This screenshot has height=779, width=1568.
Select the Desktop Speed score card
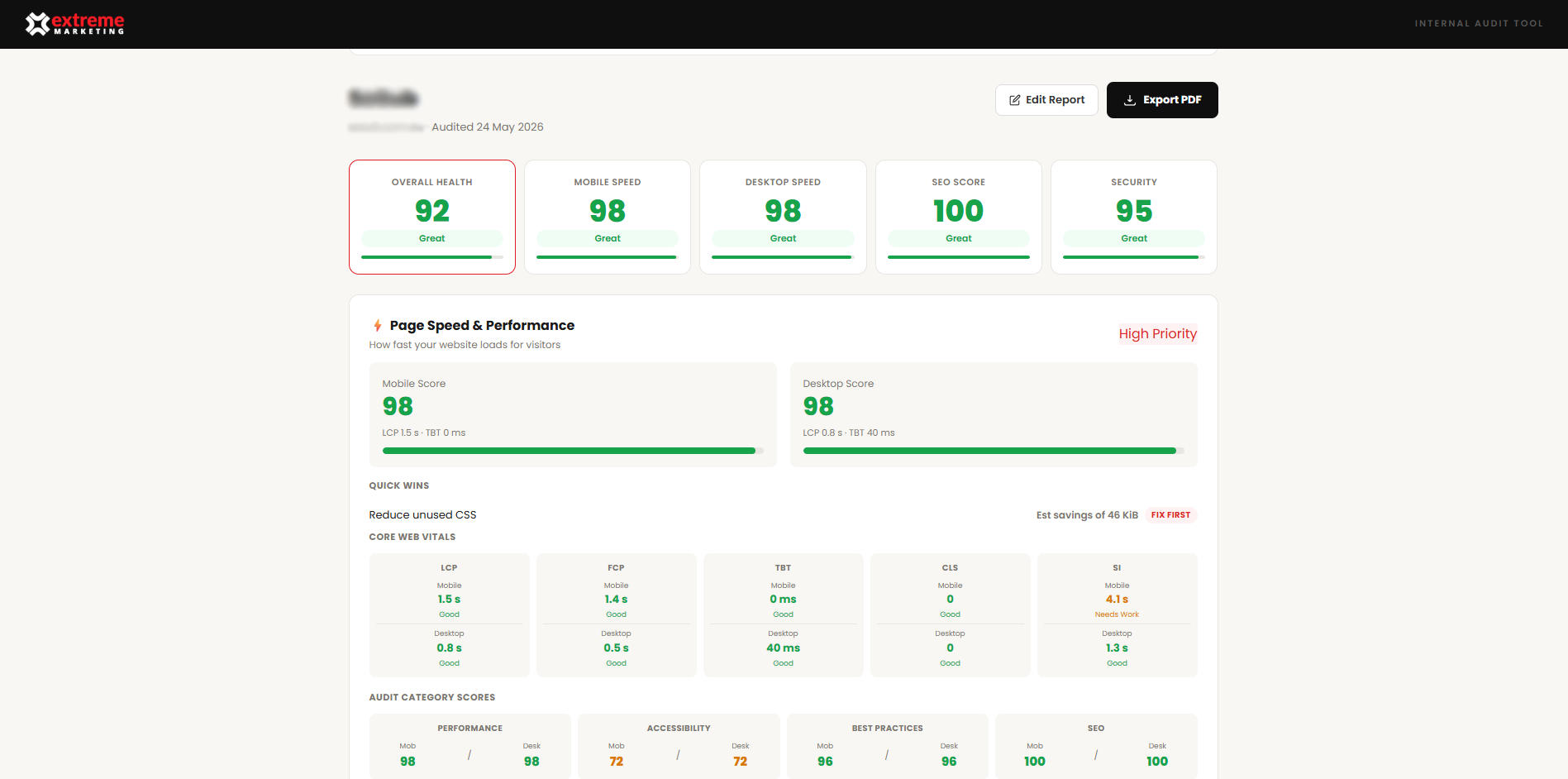click(783, 217)
